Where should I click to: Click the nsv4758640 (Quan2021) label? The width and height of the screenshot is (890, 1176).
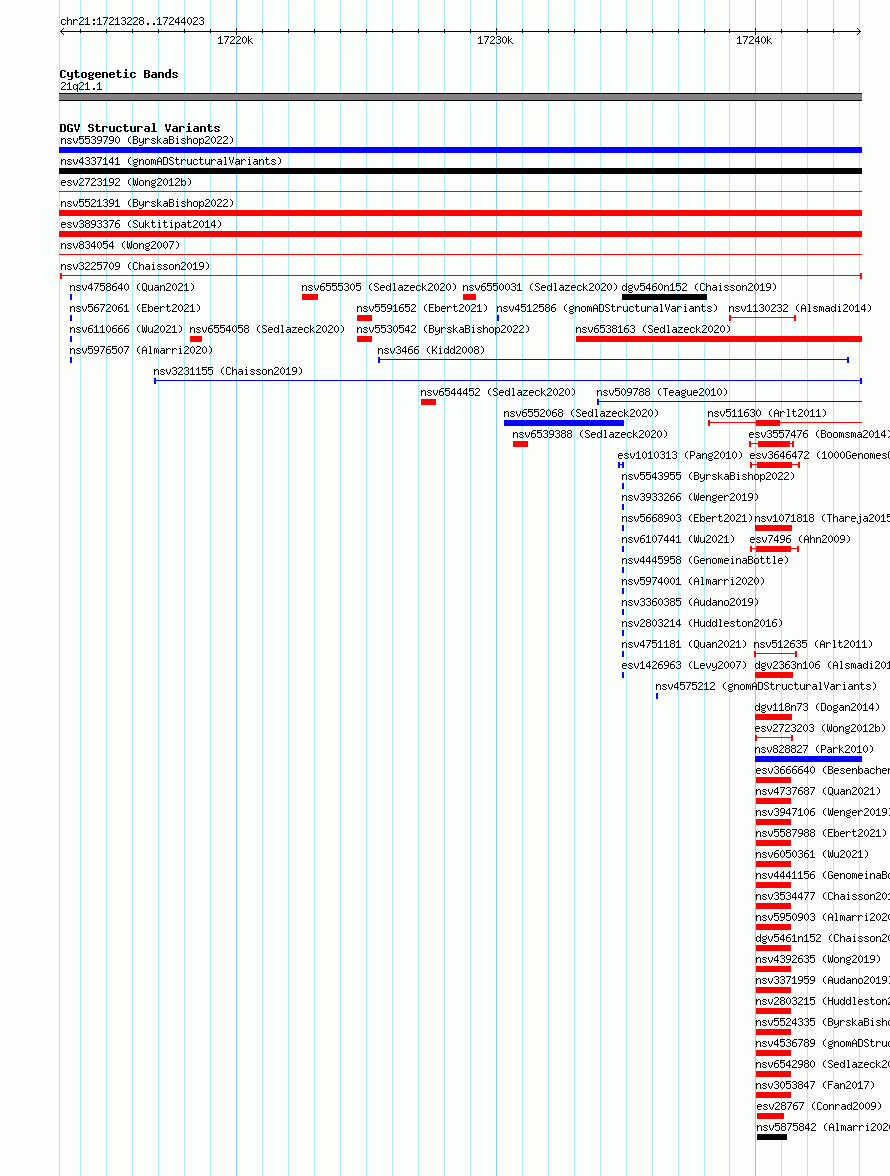pyautogui.click(x=132, y=287)
